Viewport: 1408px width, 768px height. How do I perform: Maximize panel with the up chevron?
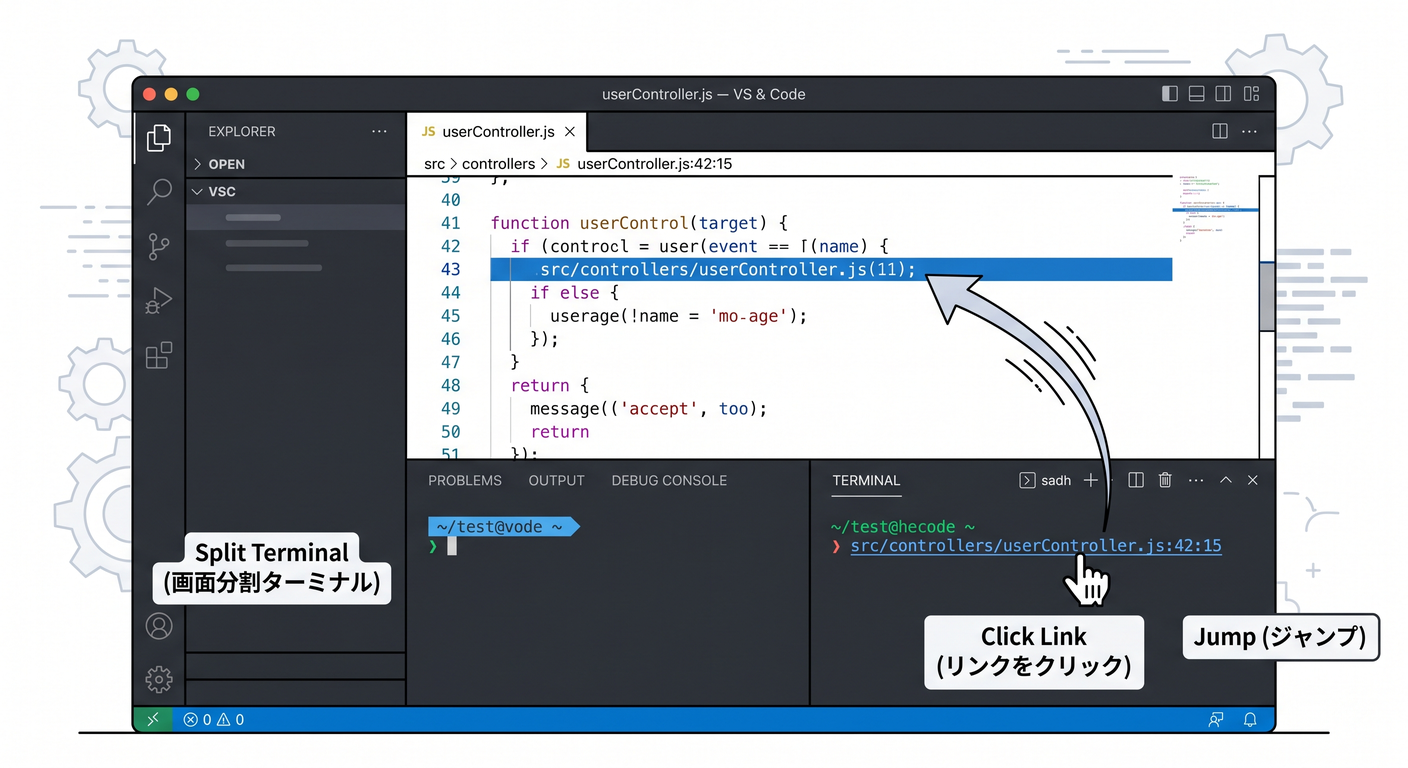point(1226,480)
